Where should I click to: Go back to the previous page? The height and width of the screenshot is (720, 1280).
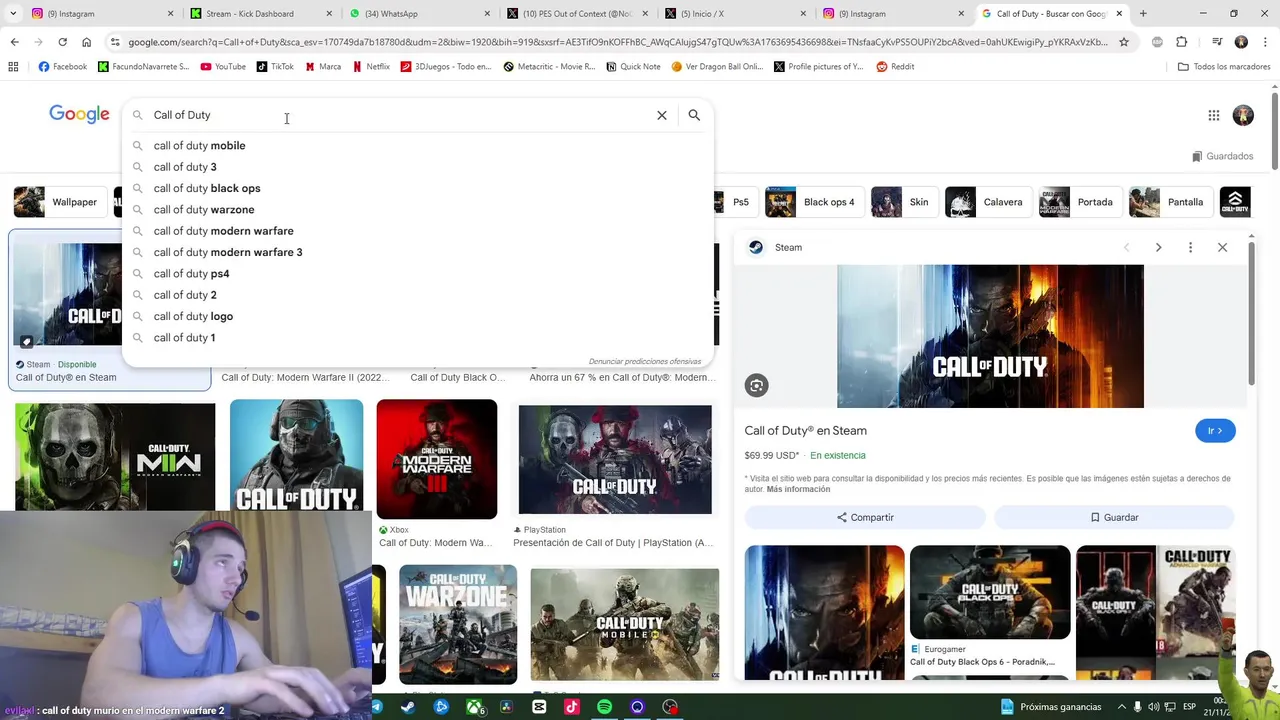tap(14, 42)
